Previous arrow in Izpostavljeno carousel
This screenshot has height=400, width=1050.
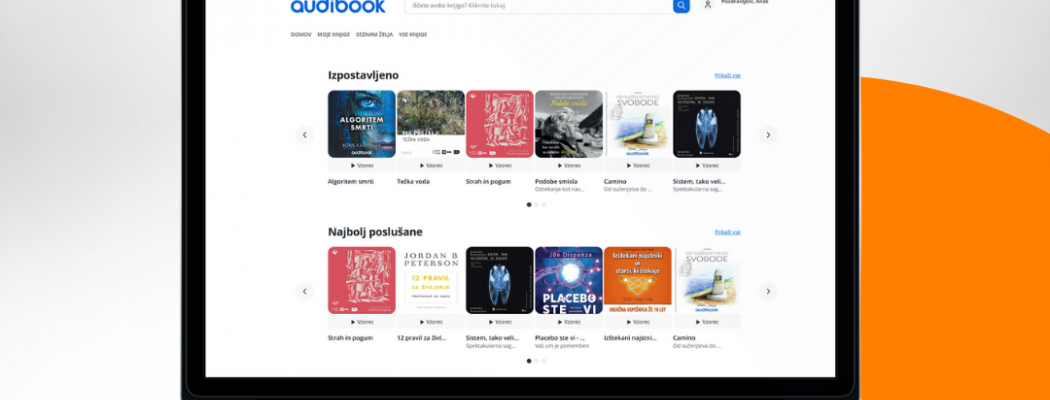tap(305, 135)
